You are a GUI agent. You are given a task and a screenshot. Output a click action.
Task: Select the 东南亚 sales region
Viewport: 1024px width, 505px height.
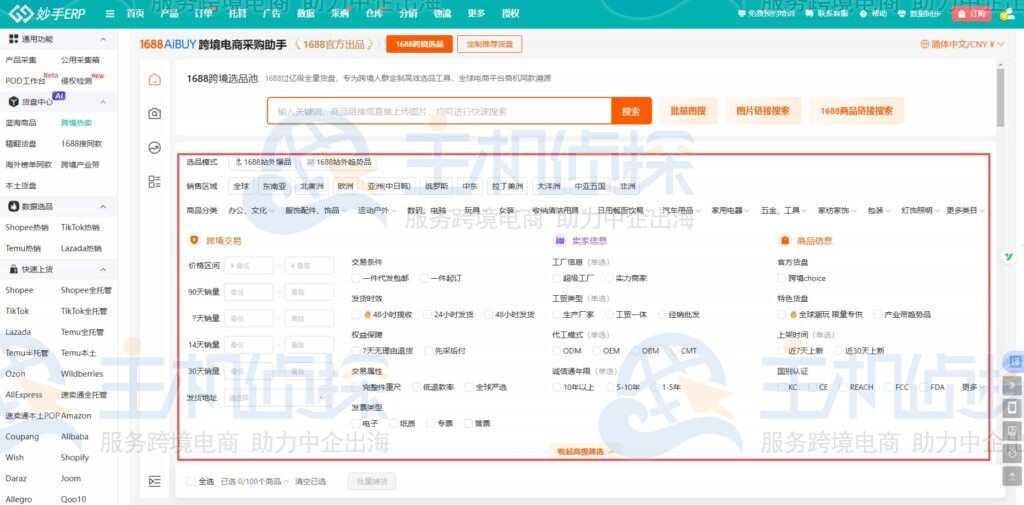tap(274, 186)
